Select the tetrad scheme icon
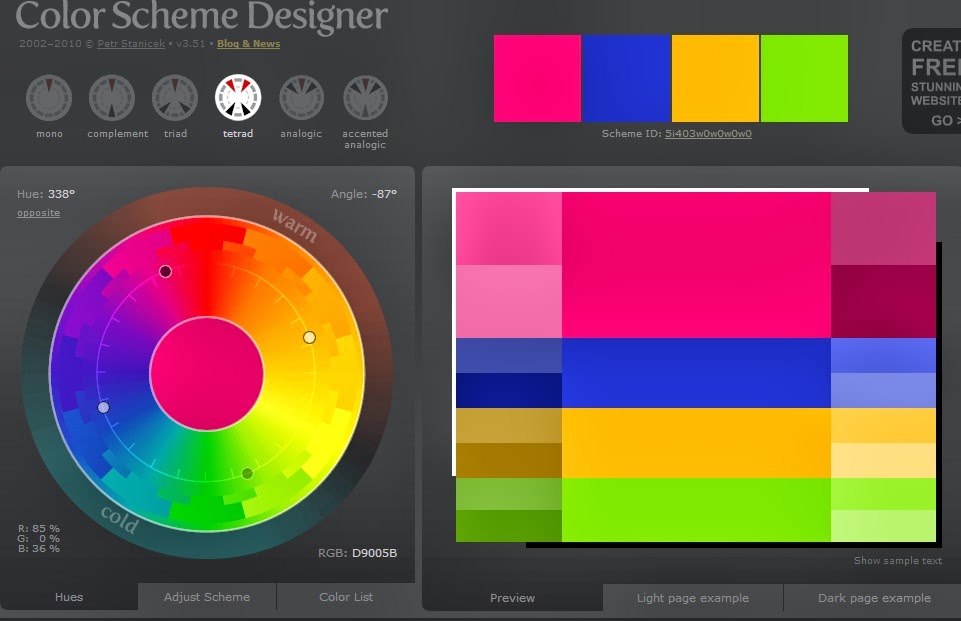961x621 pixels. (x=237, y=97)
